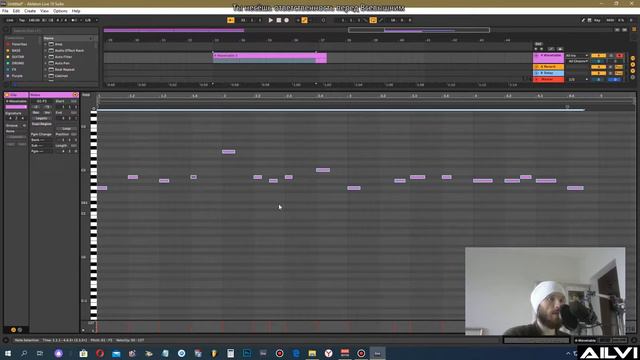Click the Windows taskbar search icon
Image resolution: width=640 pixels, height=360 pixels.
pos(24,353)
